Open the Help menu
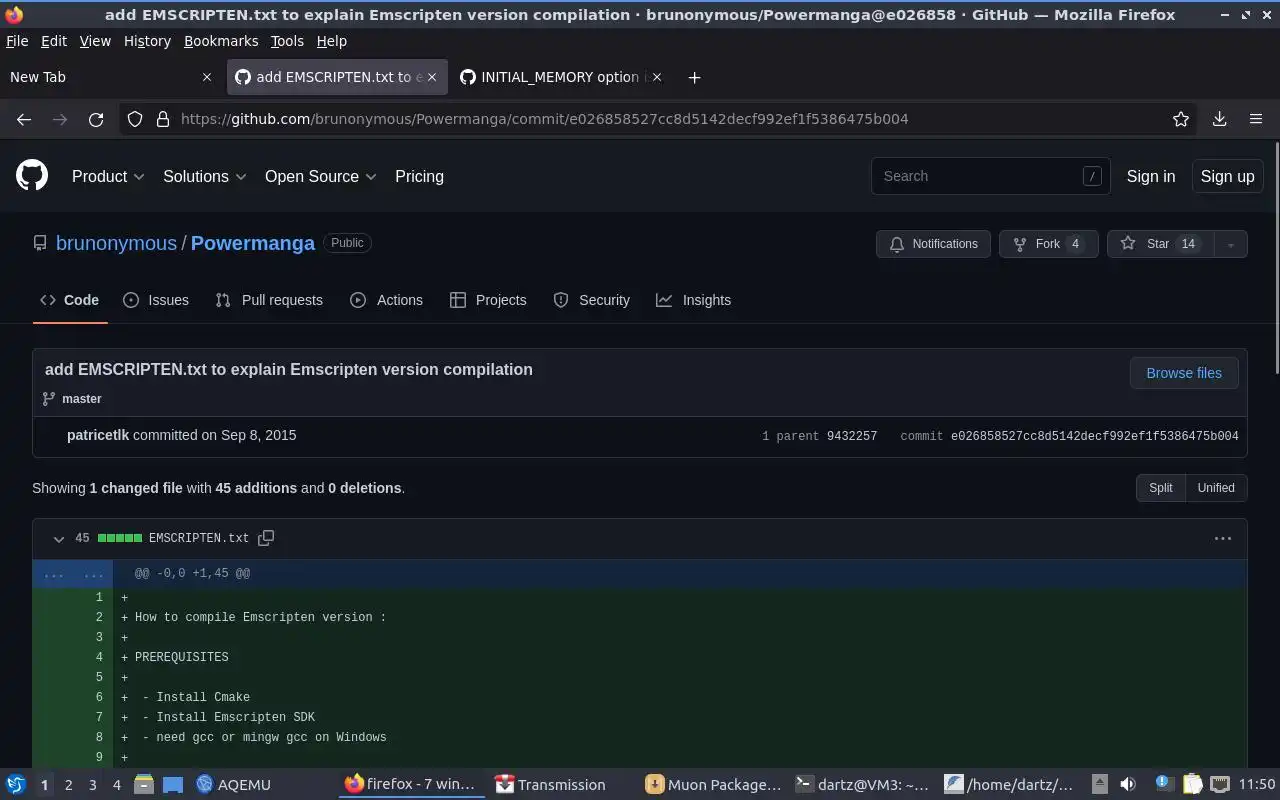This screenshot has width=1280, height=800. (x=332, y=41)
